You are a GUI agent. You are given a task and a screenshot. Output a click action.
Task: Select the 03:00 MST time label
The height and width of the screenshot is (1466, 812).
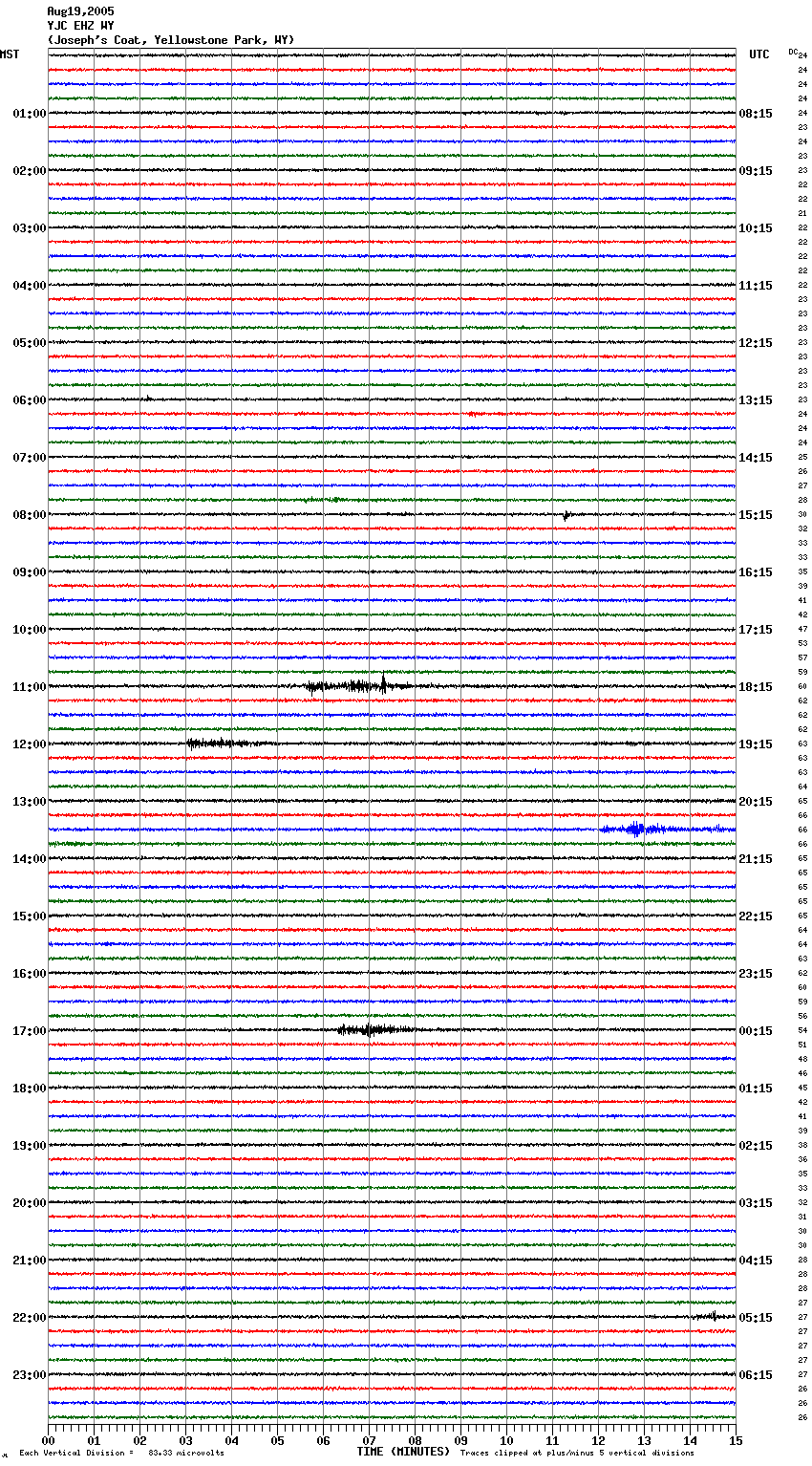pyautogui.click(x=29, y=228)
